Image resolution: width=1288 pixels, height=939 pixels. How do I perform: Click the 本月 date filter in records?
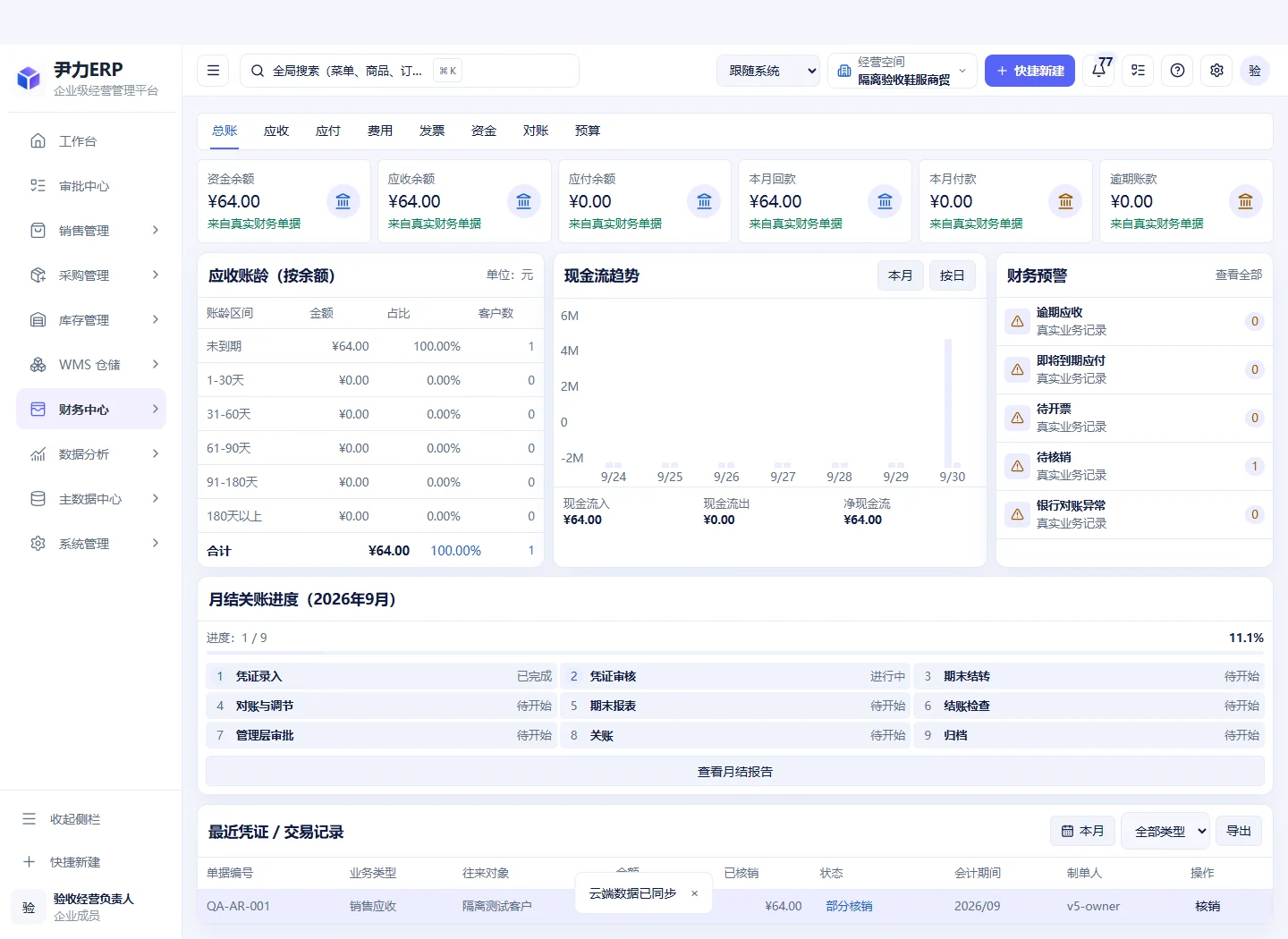[1082, 831]
